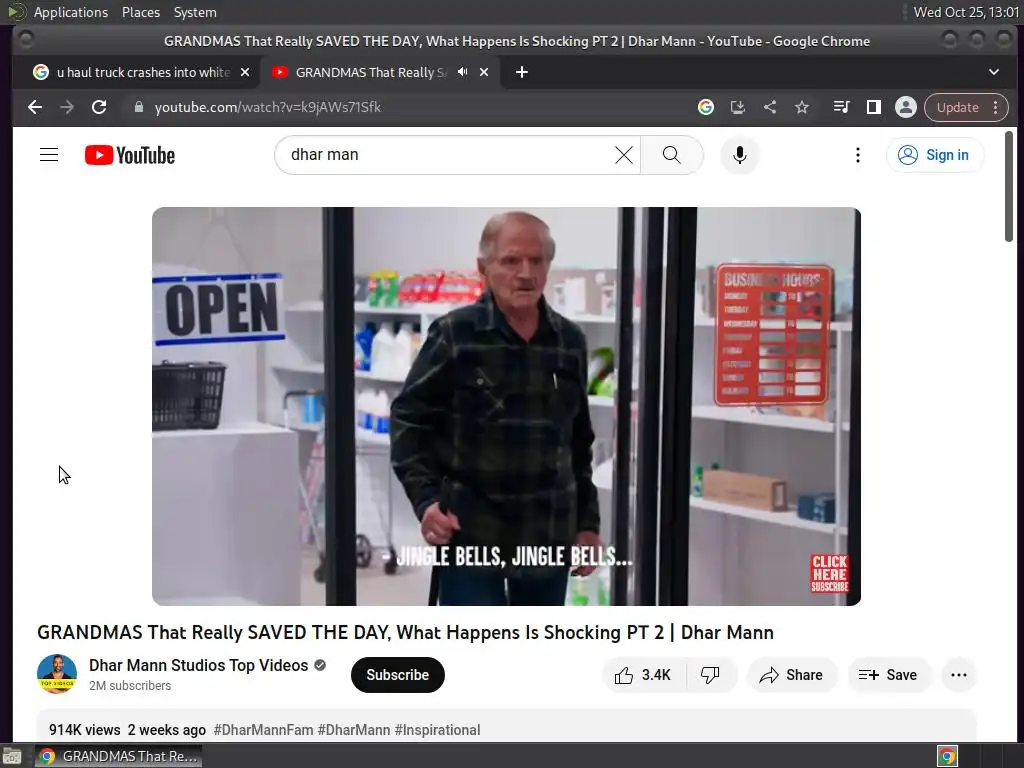Click the page vertical scrollbar thumb
The image size is (1024, 768).
[1009, 186]
